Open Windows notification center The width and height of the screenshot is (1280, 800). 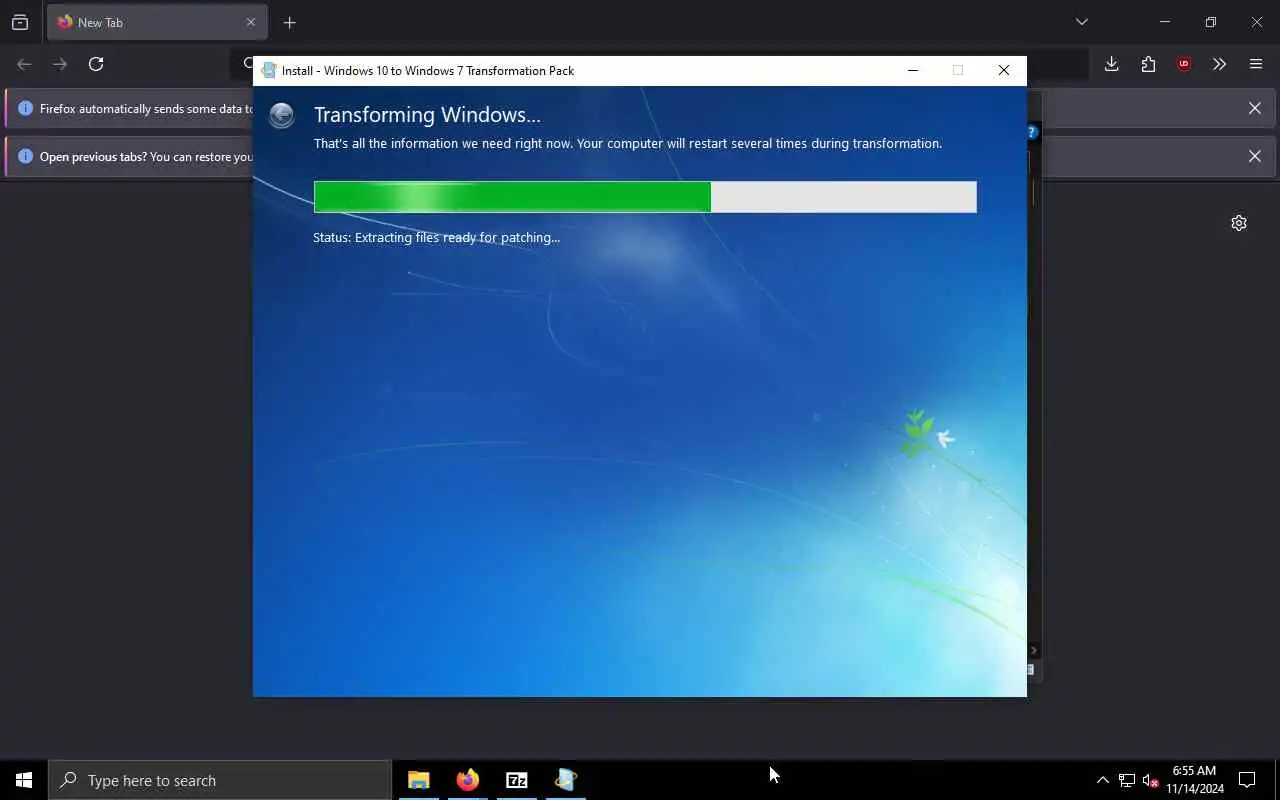(x=1247, y=780)
